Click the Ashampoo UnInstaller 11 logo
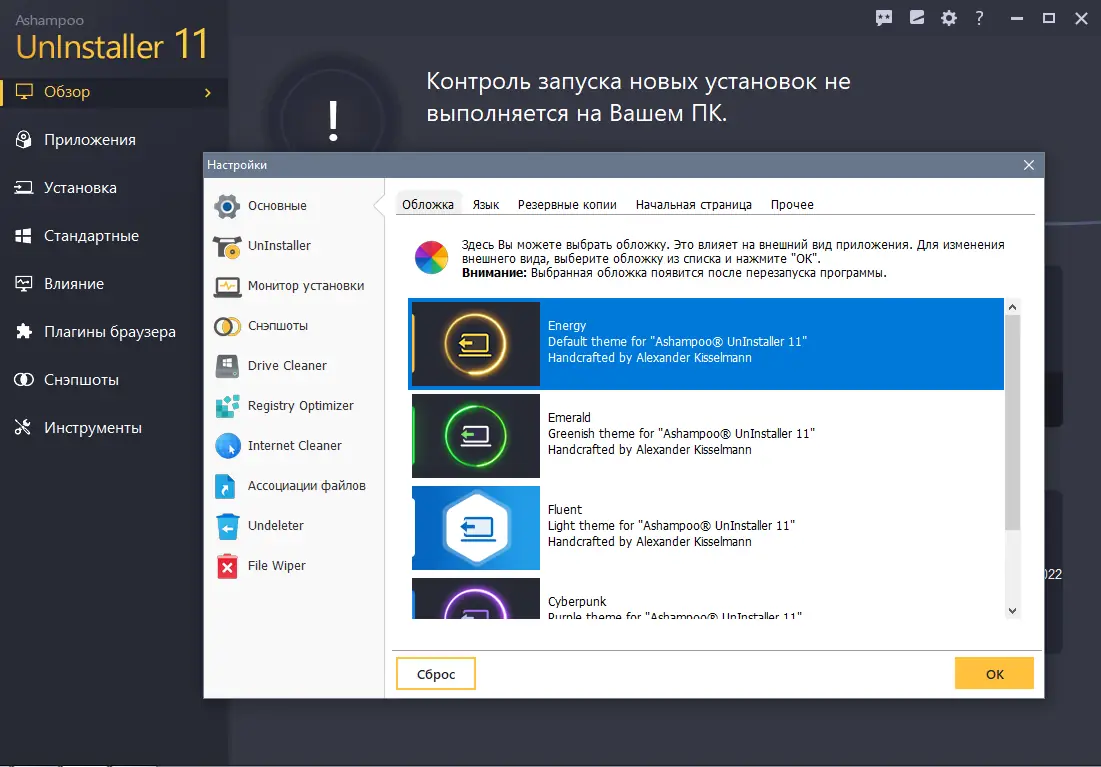 click(112, 39)
